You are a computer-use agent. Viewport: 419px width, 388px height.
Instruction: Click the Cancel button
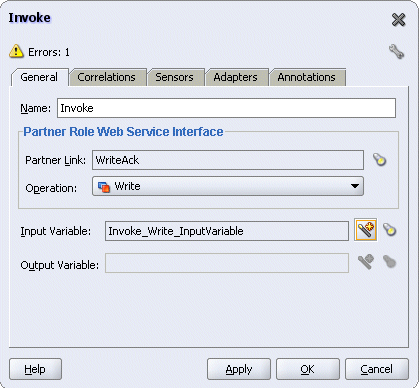[377, 369]
